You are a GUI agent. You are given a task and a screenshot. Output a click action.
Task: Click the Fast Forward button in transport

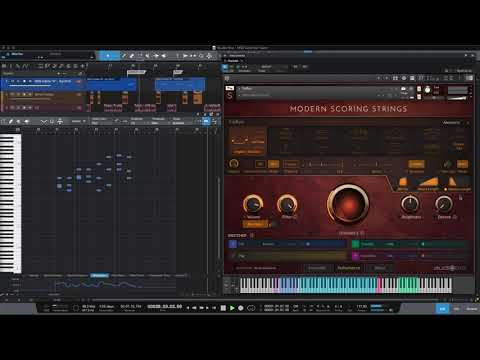(x=201, y=308)
